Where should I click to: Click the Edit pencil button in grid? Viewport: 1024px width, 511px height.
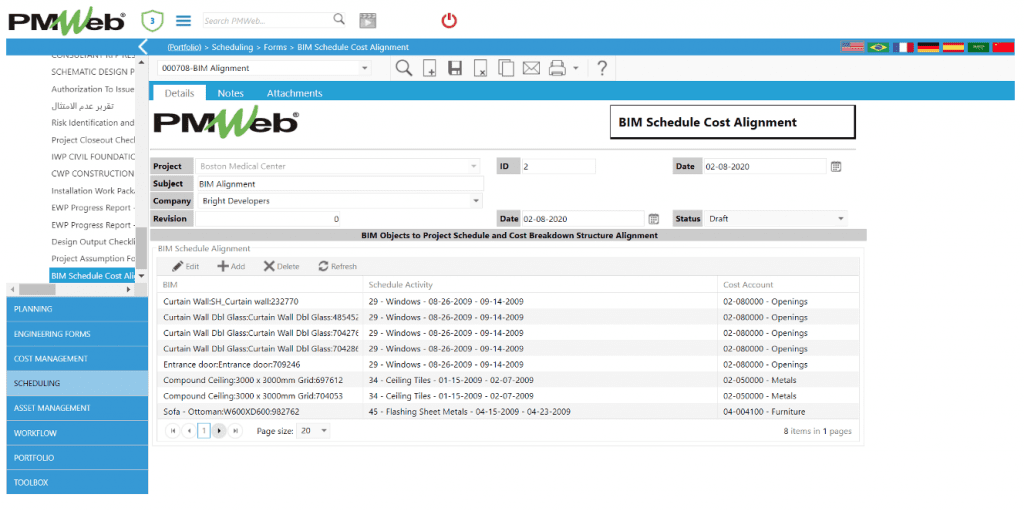(x=185, y=267)
